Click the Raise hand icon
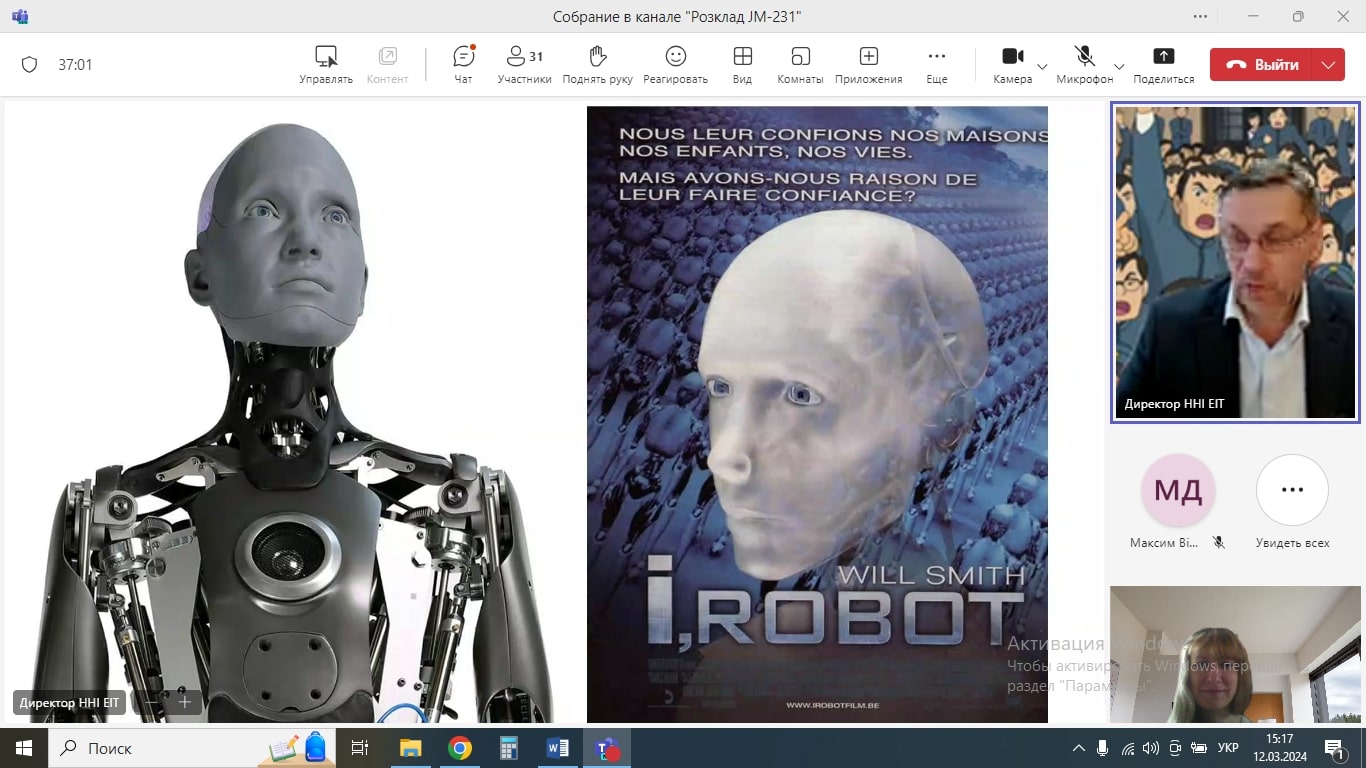1366x768 pixels. click(597, 64)
